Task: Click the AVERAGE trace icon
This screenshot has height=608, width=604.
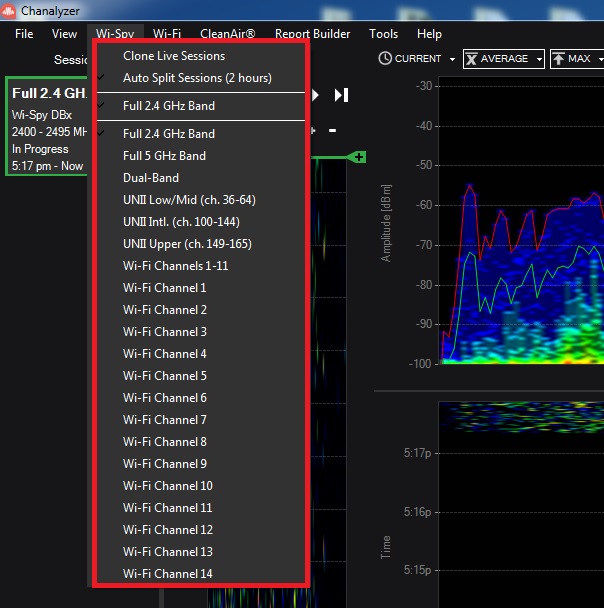Action: (471, 59)
